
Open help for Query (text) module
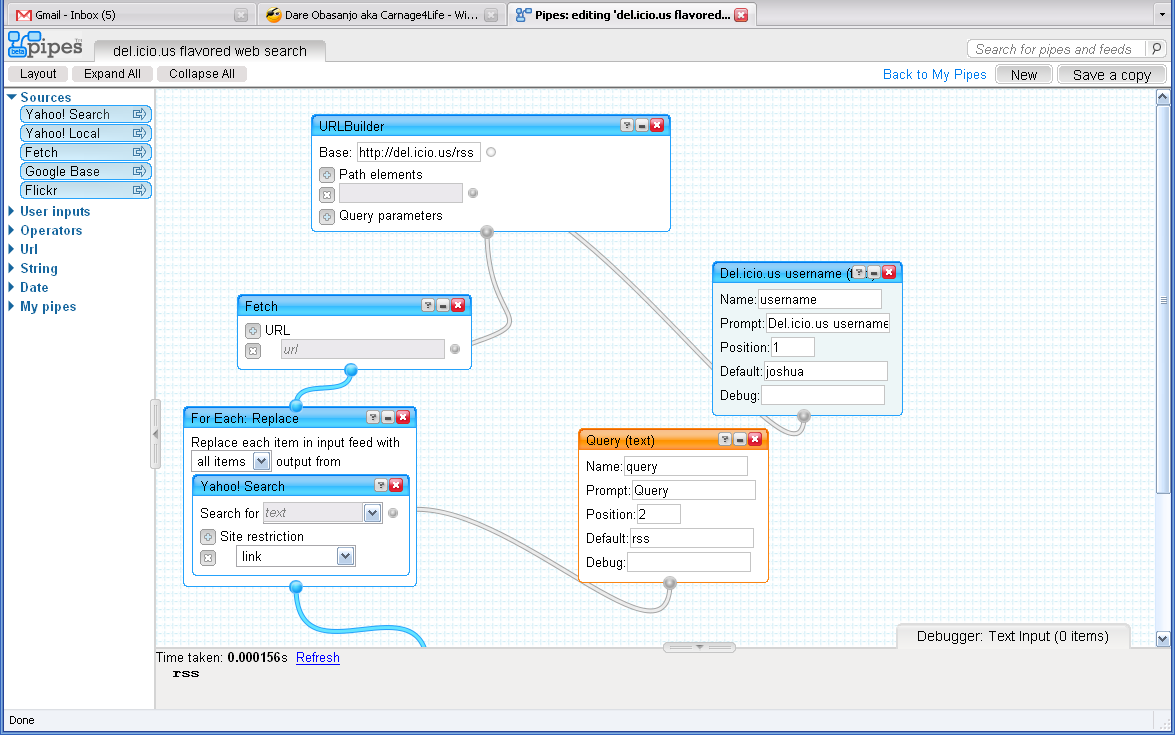click(x=725, y=439)
